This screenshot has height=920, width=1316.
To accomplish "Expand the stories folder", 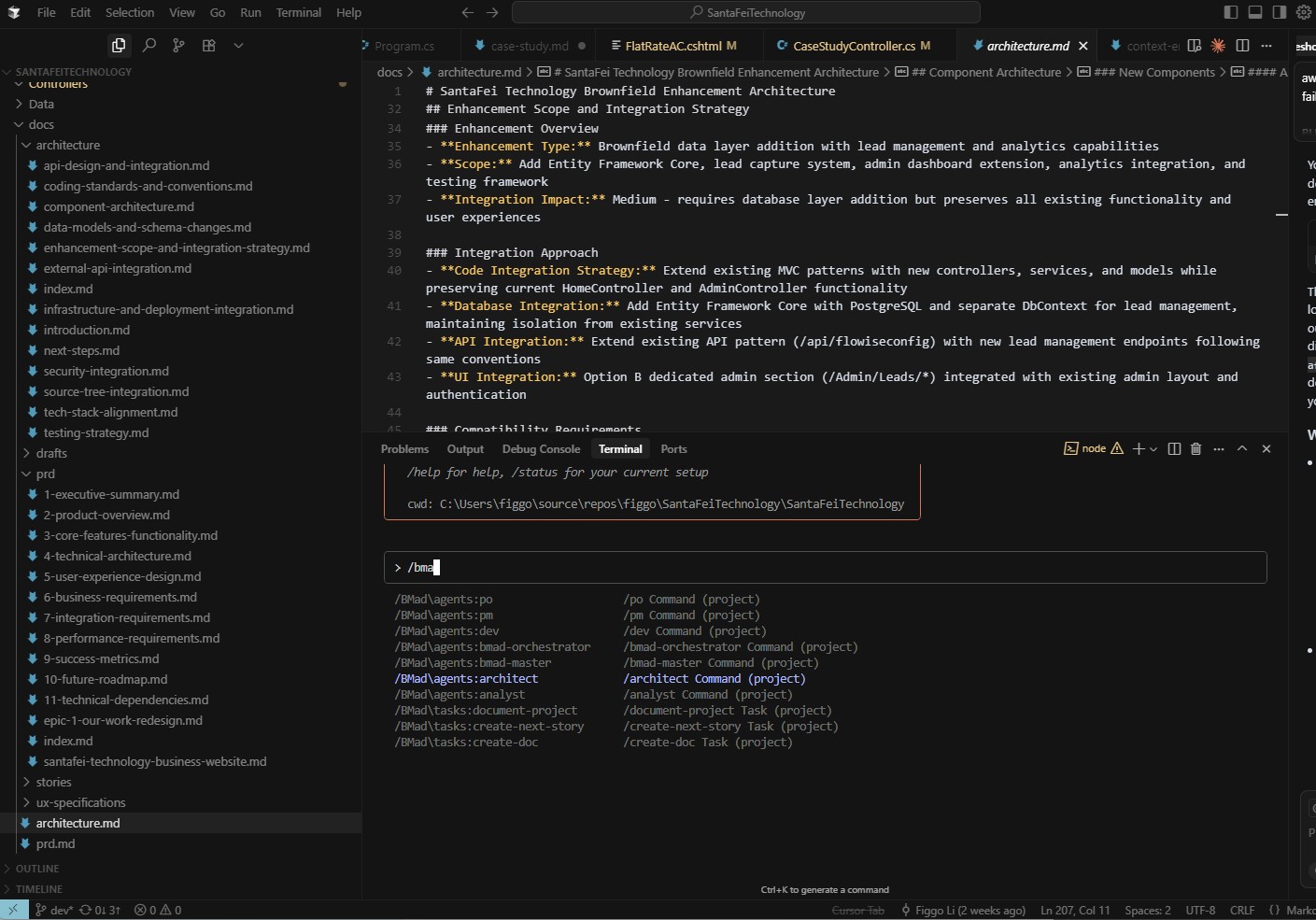I will (180, 782).
